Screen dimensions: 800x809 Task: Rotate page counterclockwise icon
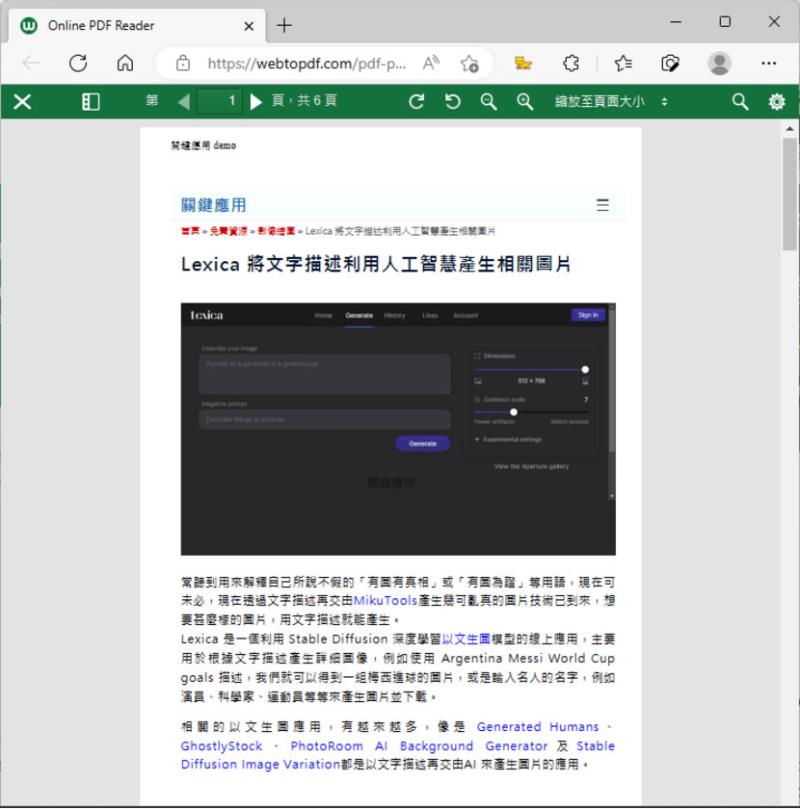point(452,101)
